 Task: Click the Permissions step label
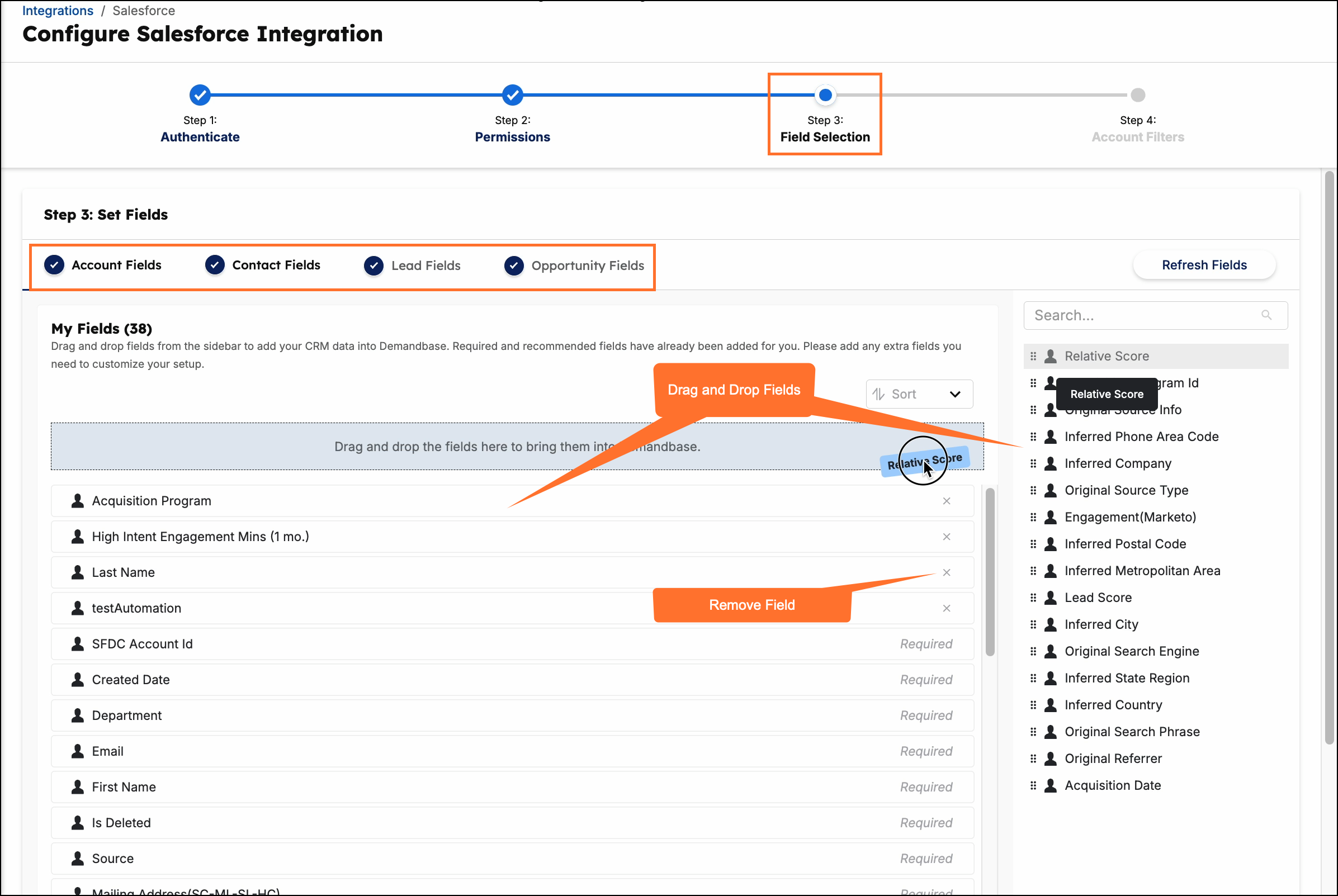pos(513,137)
